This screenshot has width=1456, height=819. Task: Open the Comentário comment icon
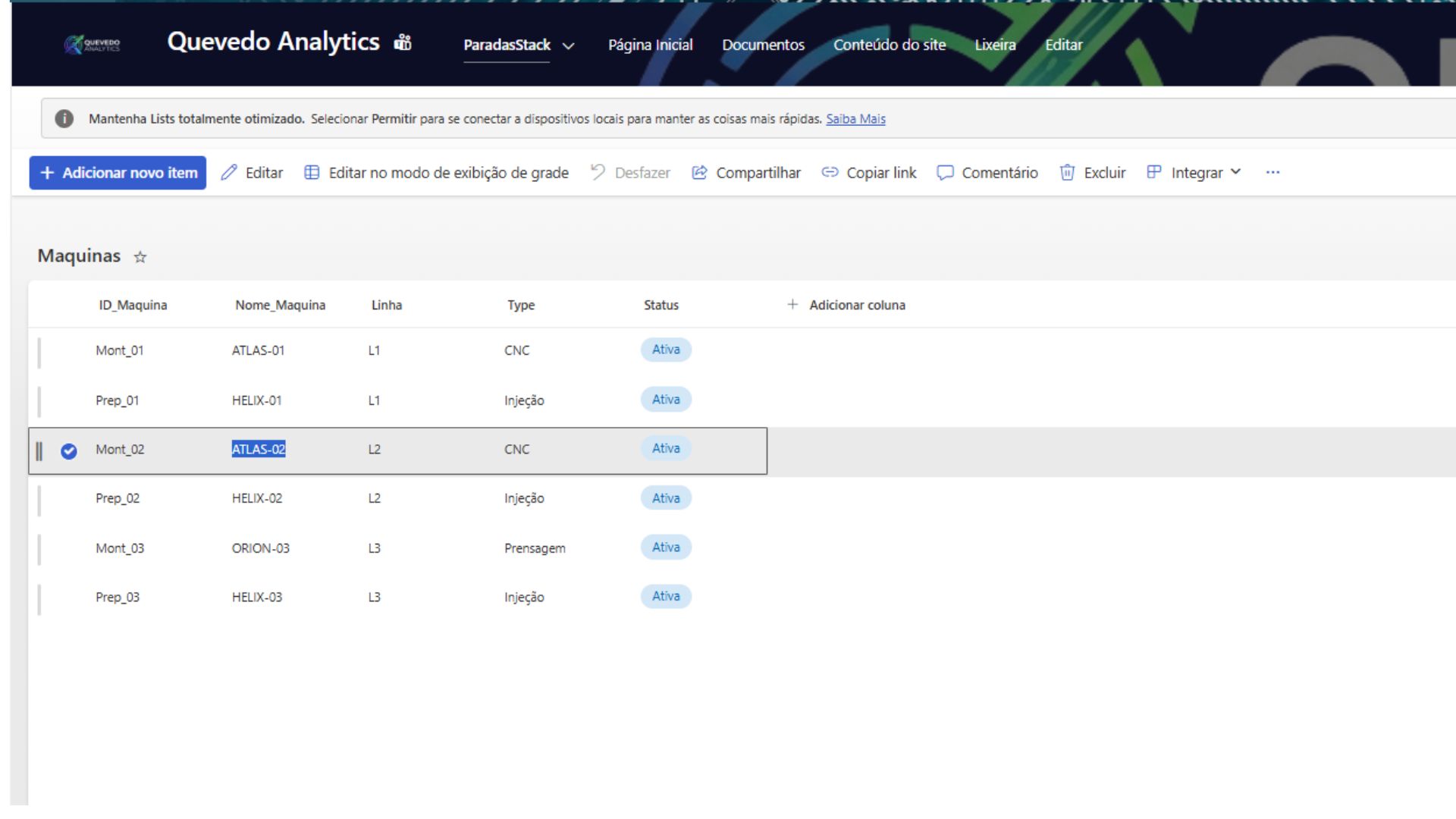coord(945,172)
